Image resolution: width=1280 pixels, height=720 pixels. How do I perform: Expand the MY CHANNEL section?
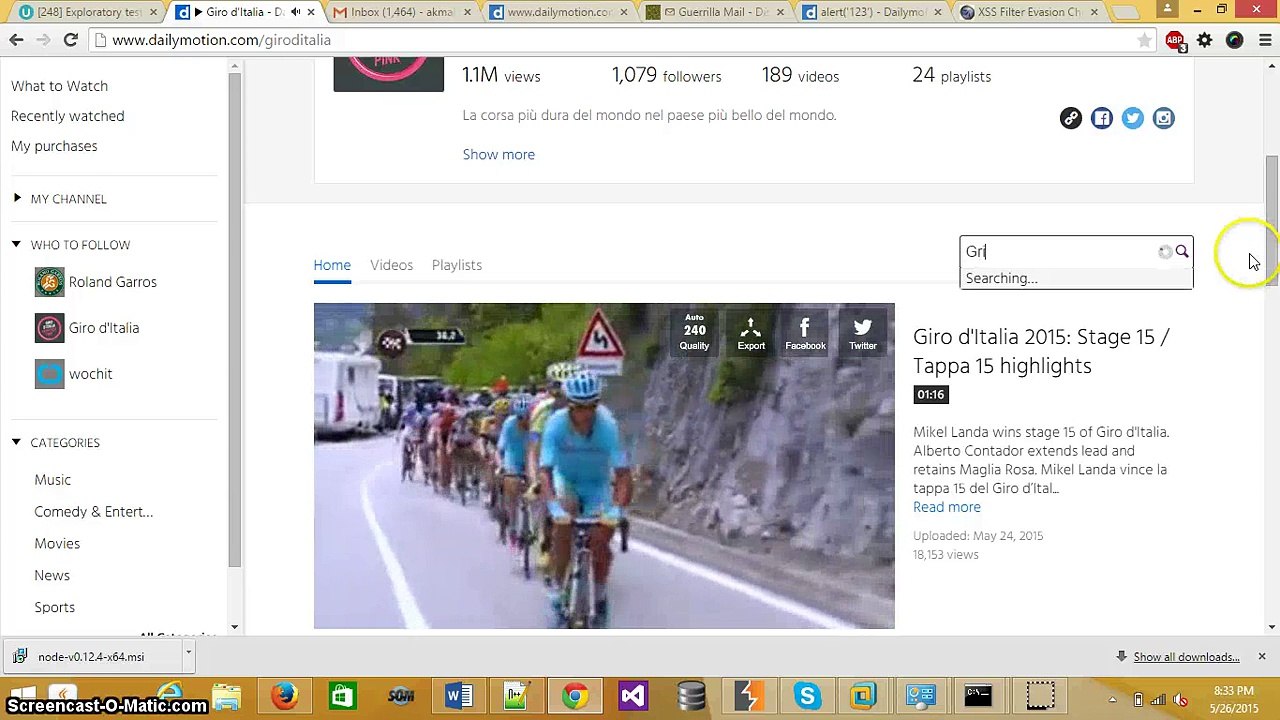17,198
